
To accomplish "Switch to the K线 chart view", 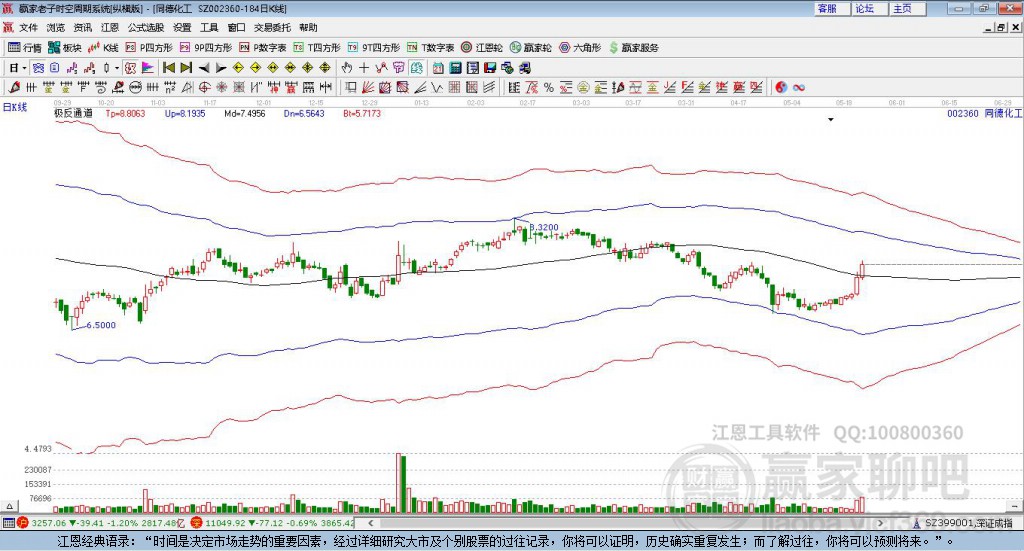I will [104, 48].
